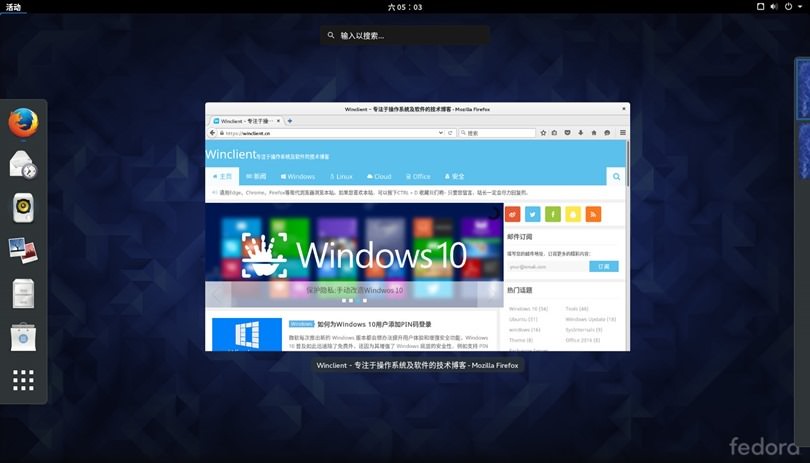Open the Windows 10 PIN article link
Image resolution: width=810 pixels, height=463 pixels.
click(375, 324)
